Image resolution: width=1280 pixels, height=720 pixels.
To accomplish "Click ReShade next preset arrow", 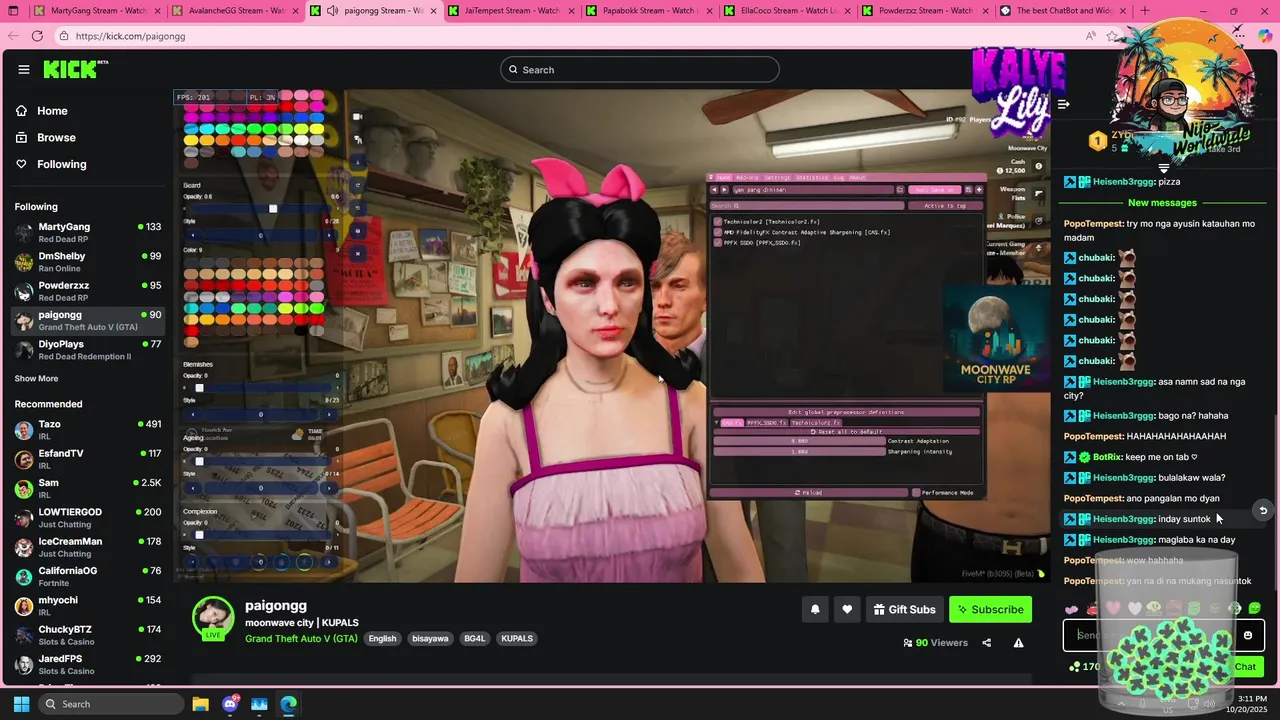I will tap(724, 190).
